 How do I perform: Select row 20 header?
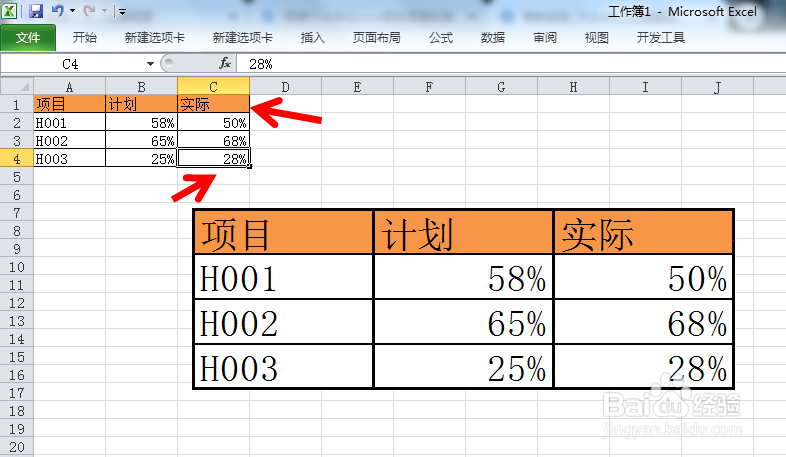click(17, 447)
